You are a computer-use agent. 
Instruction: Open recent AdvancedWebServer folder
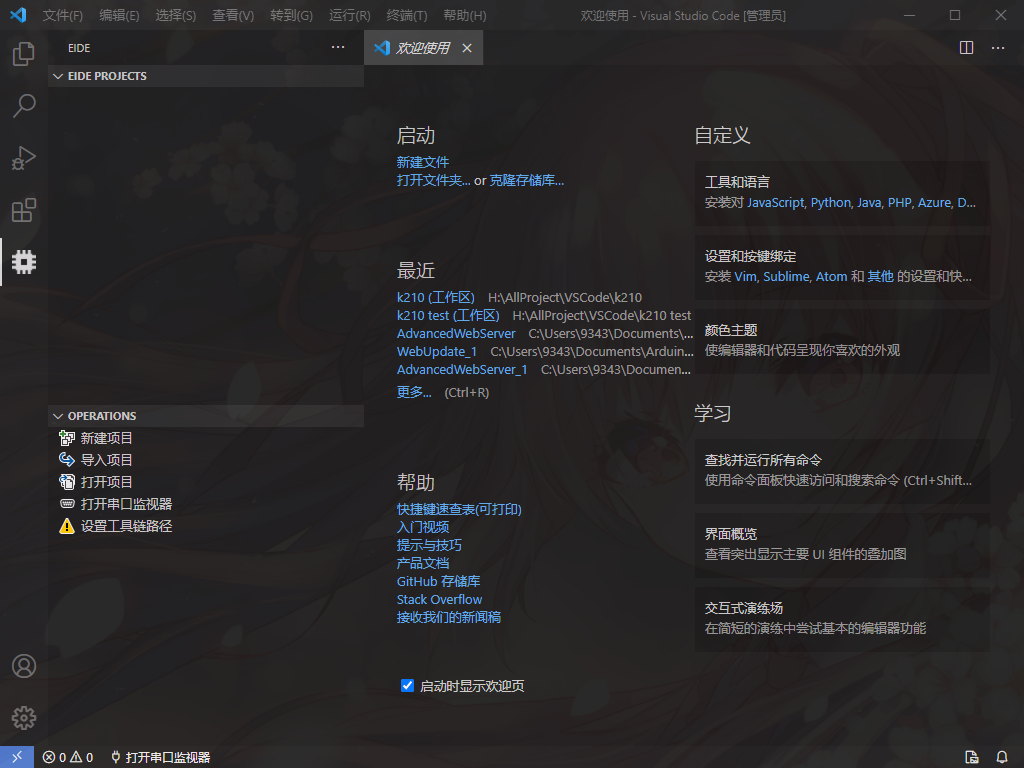tap(456, 334)
